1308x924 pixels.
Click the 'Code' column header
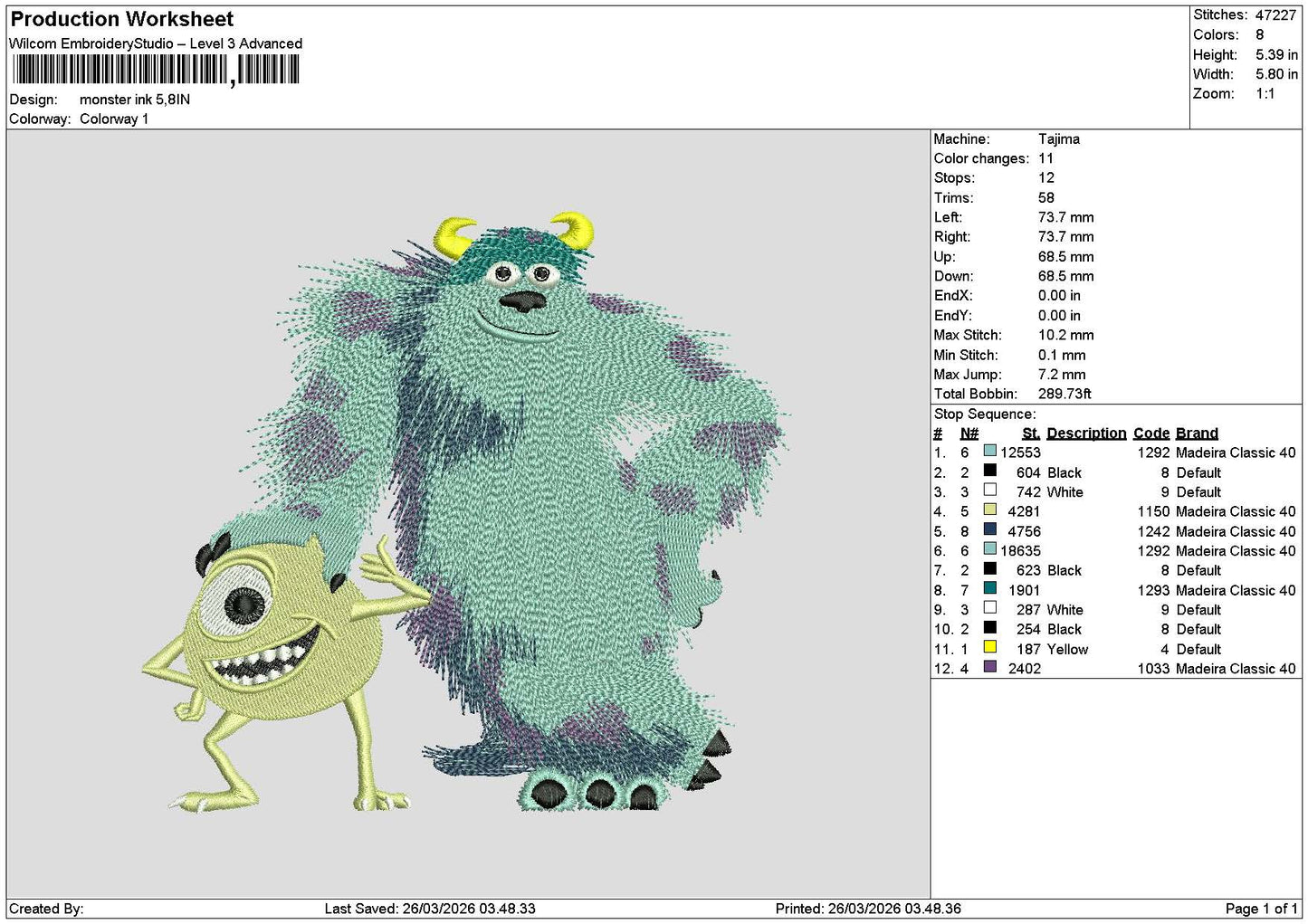pyautogui.click(x=1151, y=433)
